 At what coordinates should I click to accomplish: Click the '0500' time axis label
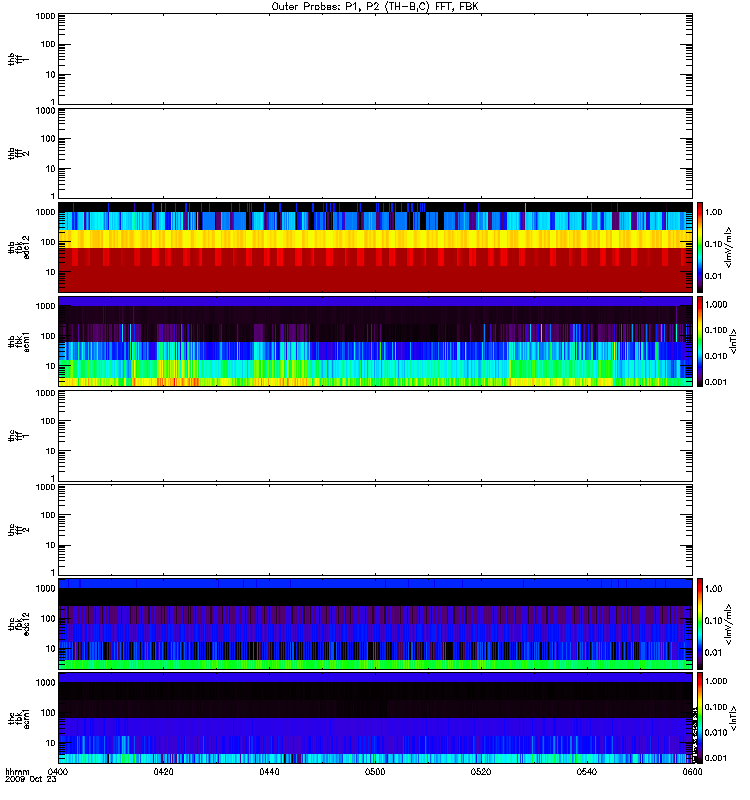[x=375, y=771]
